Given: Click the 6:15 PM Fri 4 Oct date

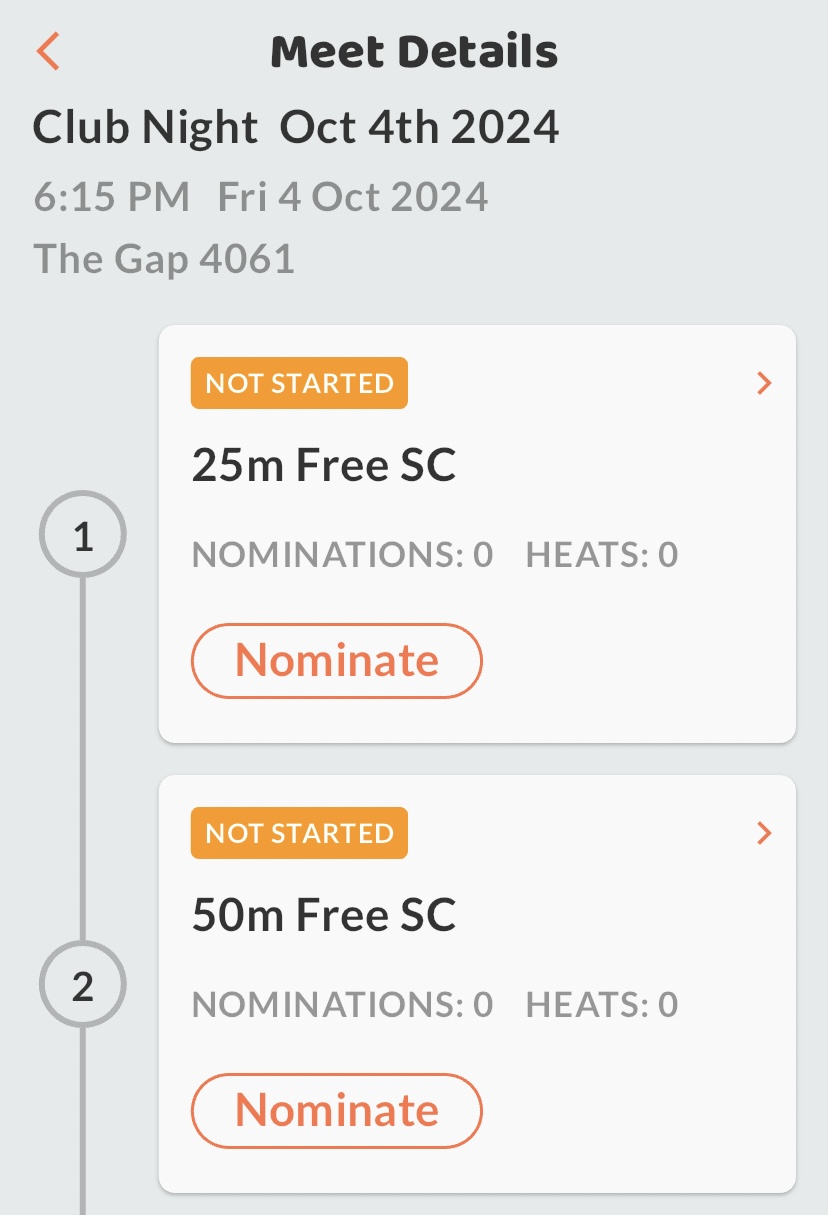Looking at the screenshot, I should [x=261, y=197].
